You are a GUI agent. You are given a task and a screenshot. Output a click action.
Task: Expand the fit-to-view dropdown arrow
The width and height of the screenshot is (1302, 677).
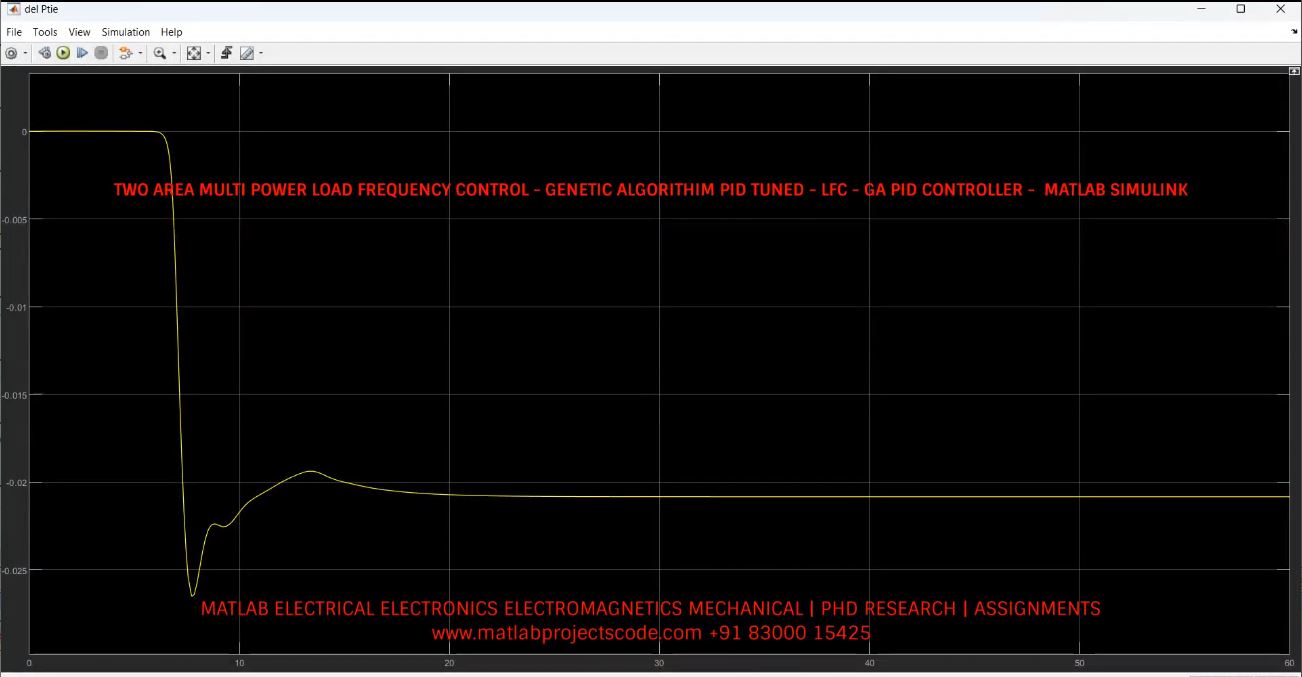pyautogui.click(x=207, y=53)
